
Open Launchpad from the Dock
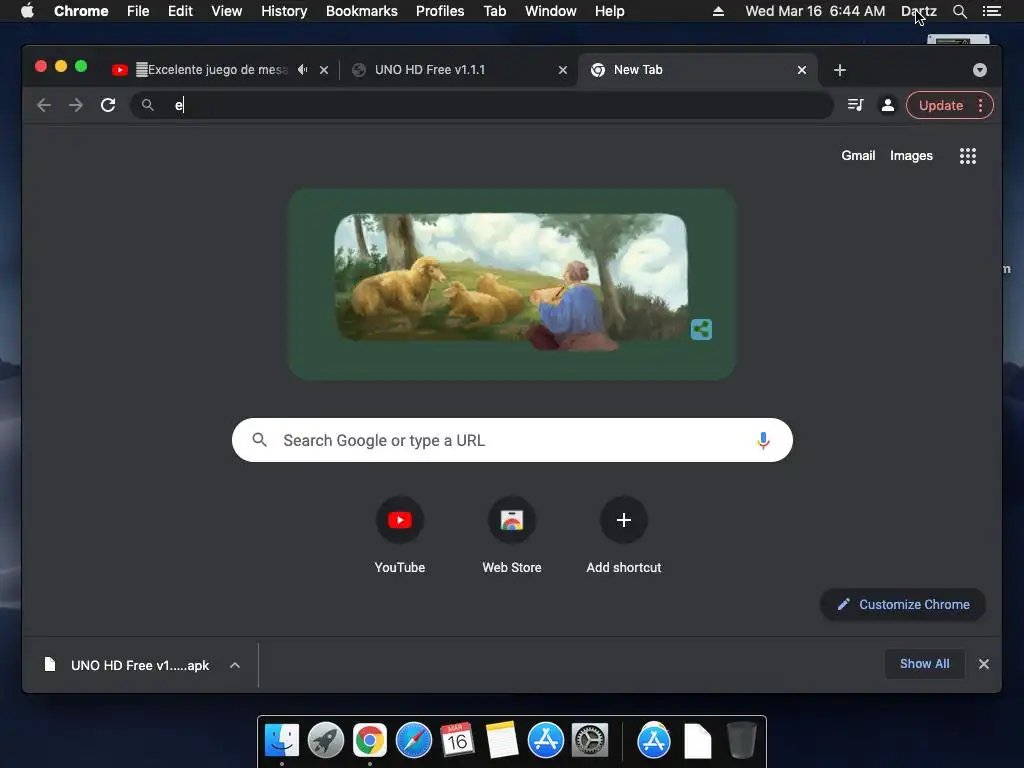click(x=326, y=741)
